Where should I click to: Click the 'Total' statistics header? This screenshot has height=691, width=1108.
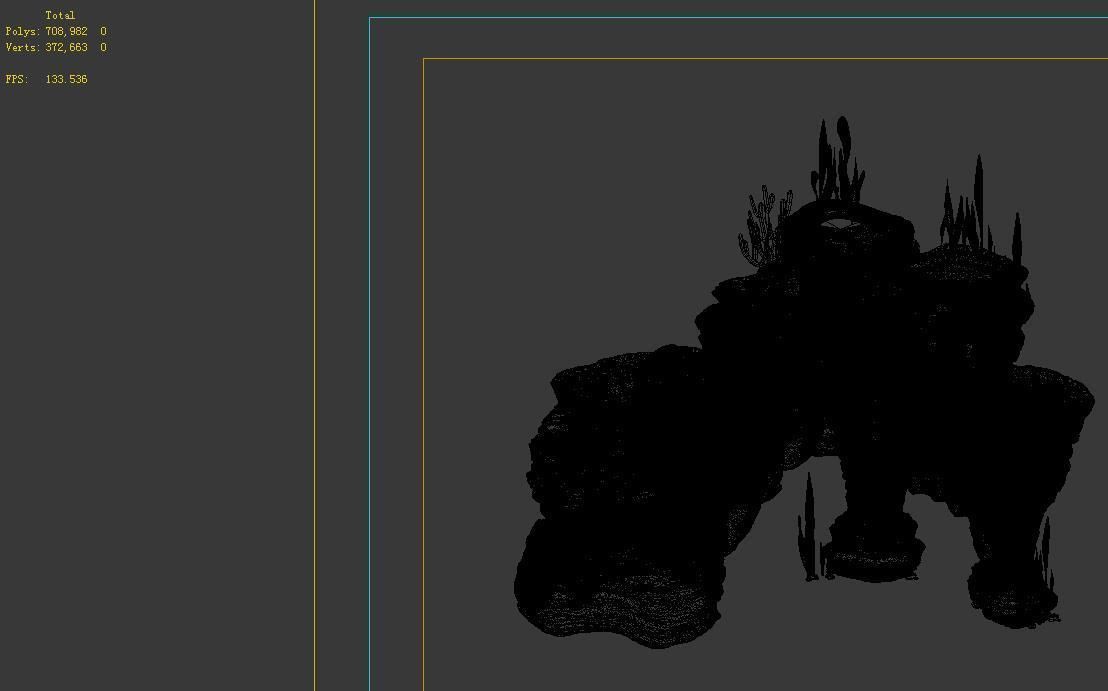click(x=60, y=15)
